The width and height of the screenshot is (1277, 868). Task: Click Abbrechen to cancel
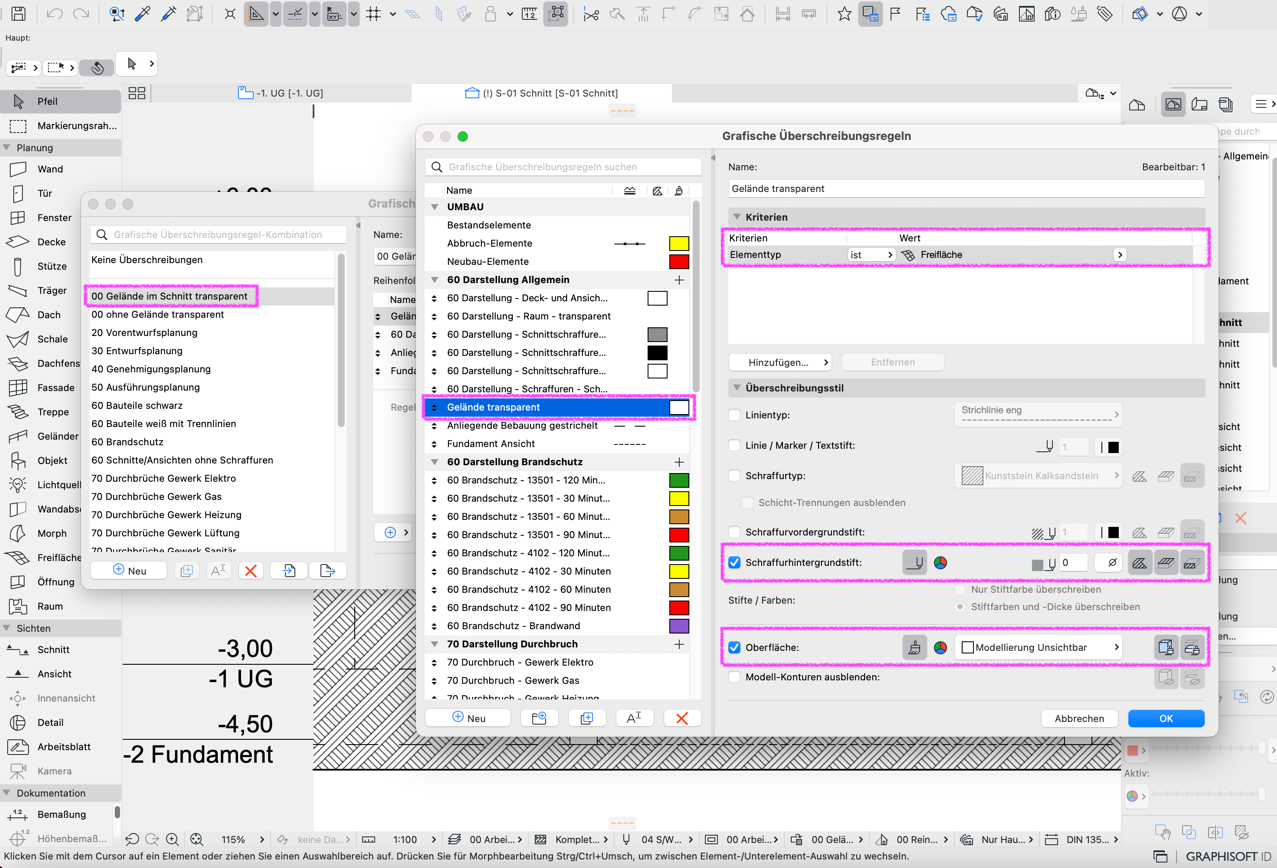point(1079,718)
